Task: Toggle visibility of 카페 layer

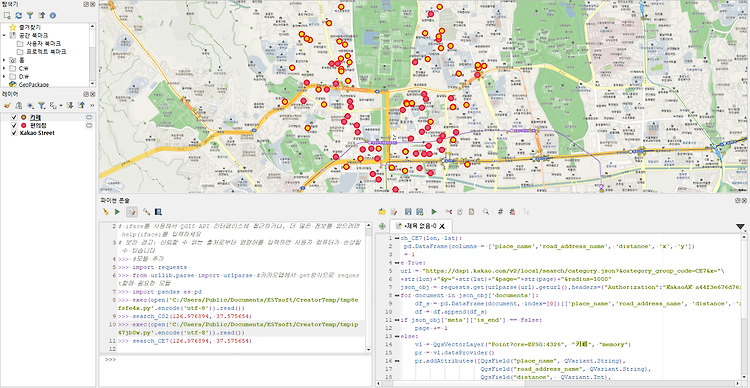Action: click(14, 117)
